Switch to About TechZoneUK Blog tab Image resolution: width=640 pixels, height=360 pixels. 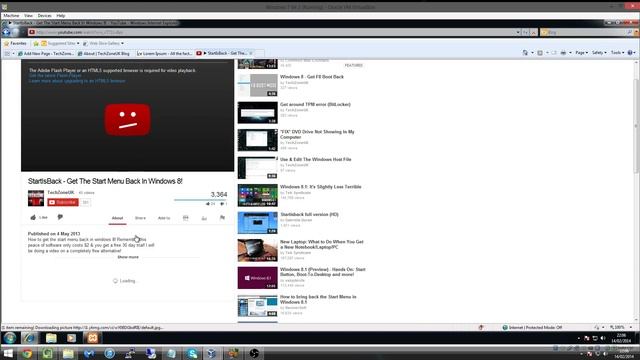click(104, 53)
